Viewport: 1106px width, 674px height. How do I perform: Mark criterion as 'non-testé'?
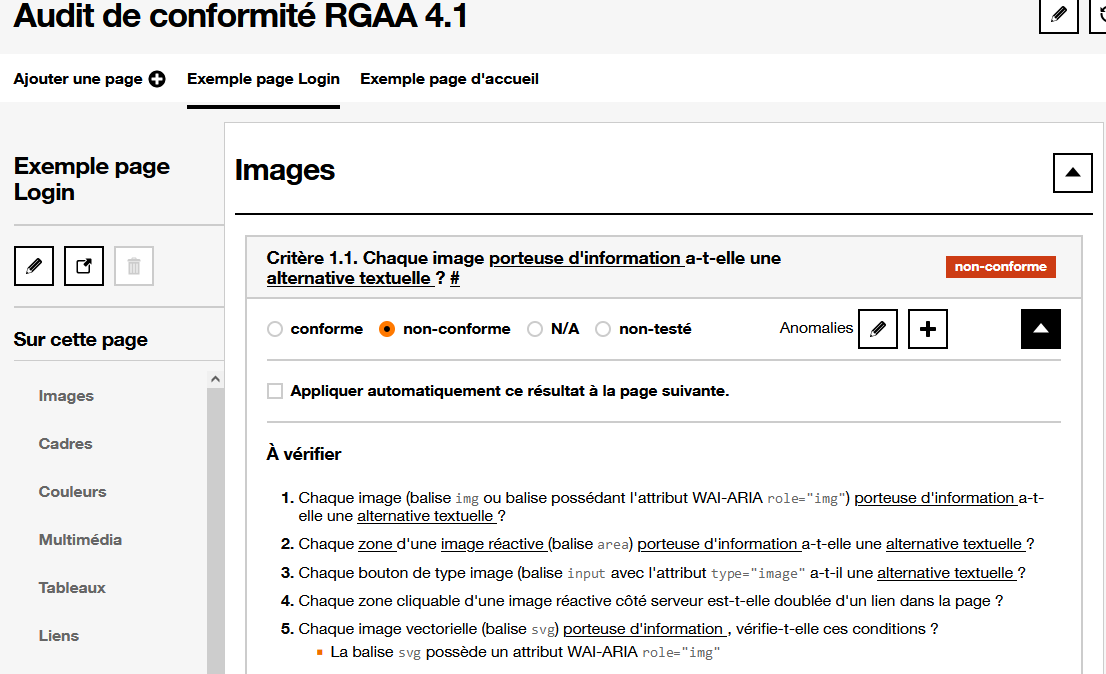coord(603,329)
